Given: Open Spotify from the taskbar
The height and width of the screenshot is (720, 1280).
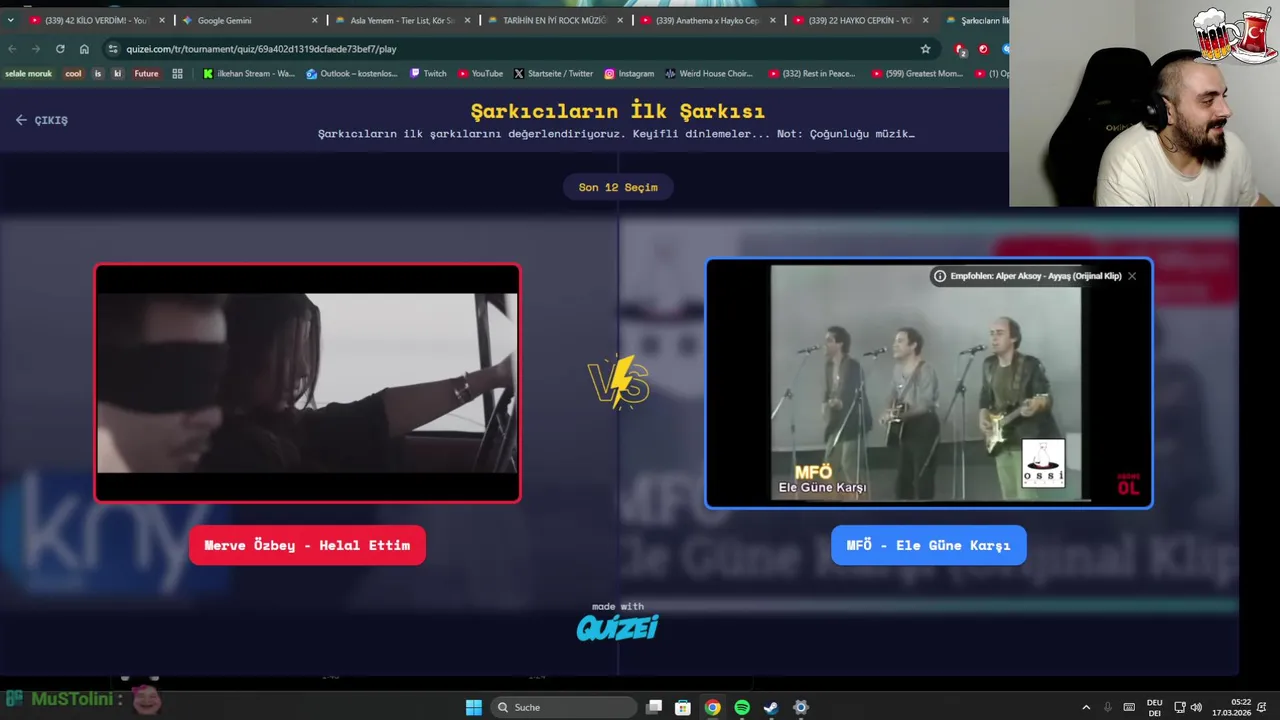Looking at the screenshot, I should pos(742,707).
